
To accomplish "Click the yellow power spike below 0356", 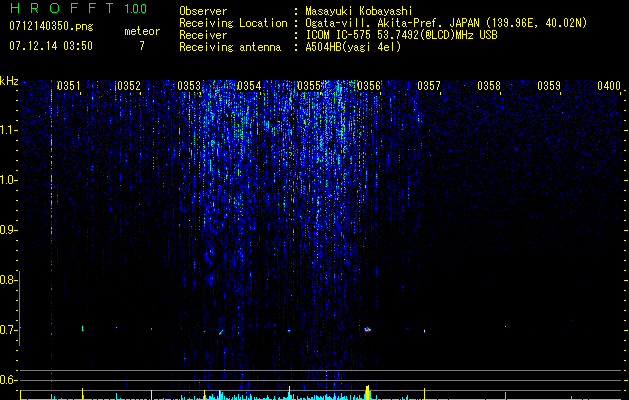I will tap(367, 392).
